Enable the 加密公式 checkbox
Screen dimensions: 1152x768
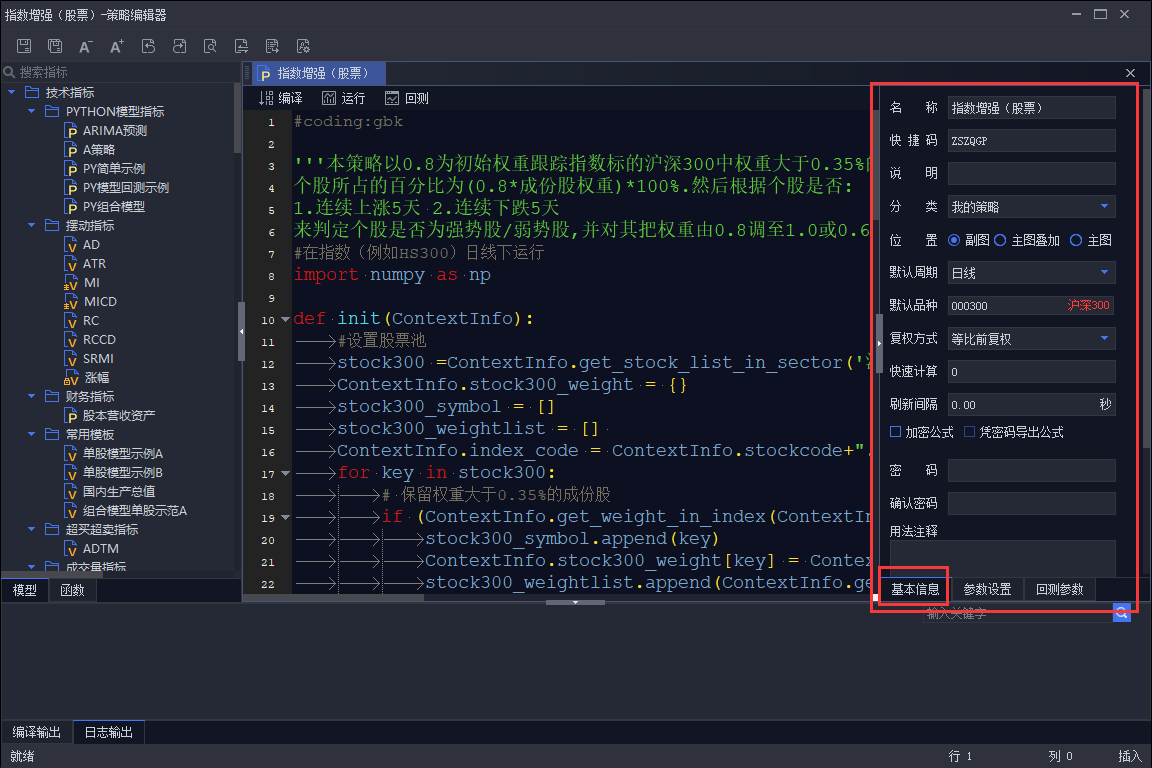[896, 432]
